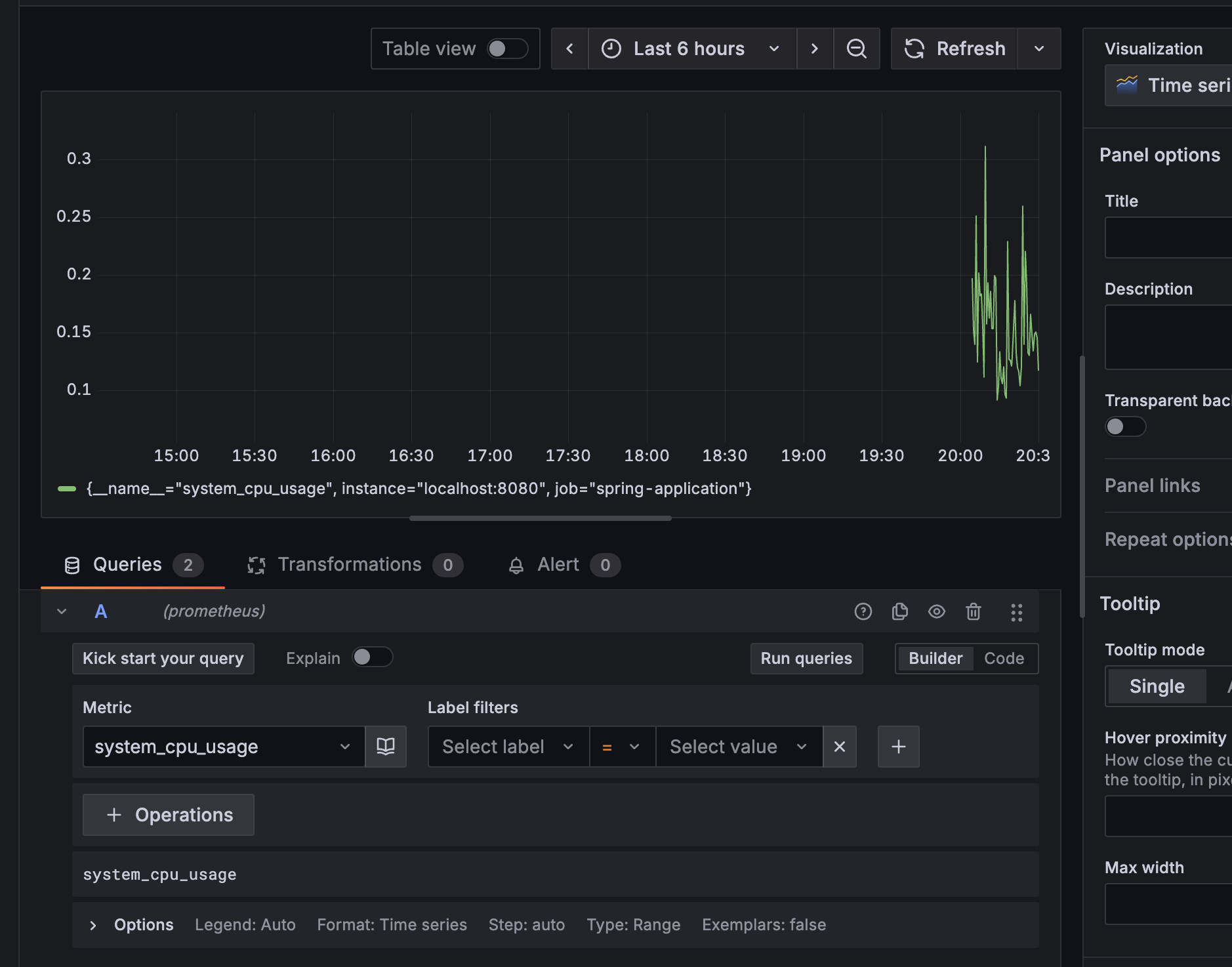Select Single tooltip mode

(1157, 686)
